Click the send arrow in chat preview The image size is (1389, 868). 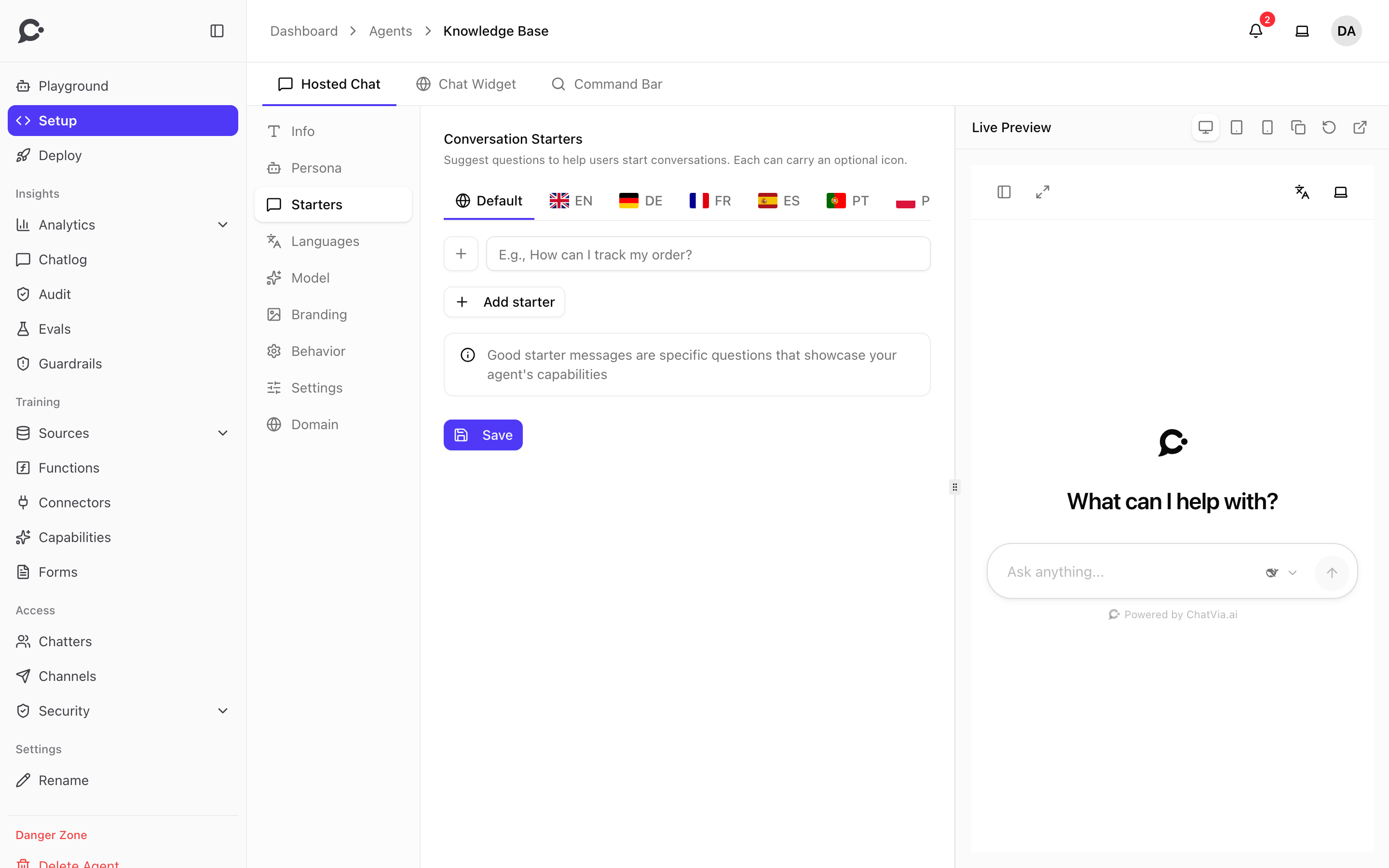coord(1332,572)
